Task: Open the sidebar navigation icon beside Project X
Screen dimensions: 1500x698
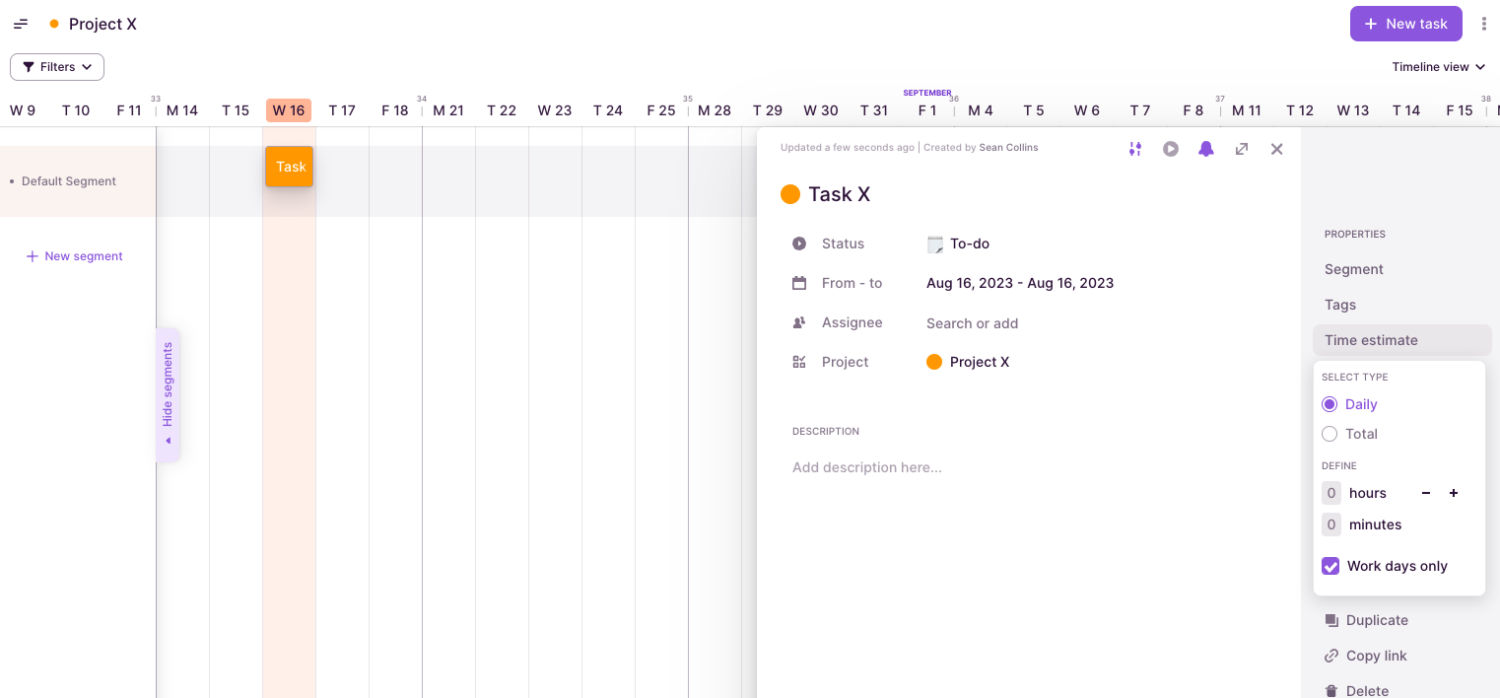Action: [x=20, y=23]
